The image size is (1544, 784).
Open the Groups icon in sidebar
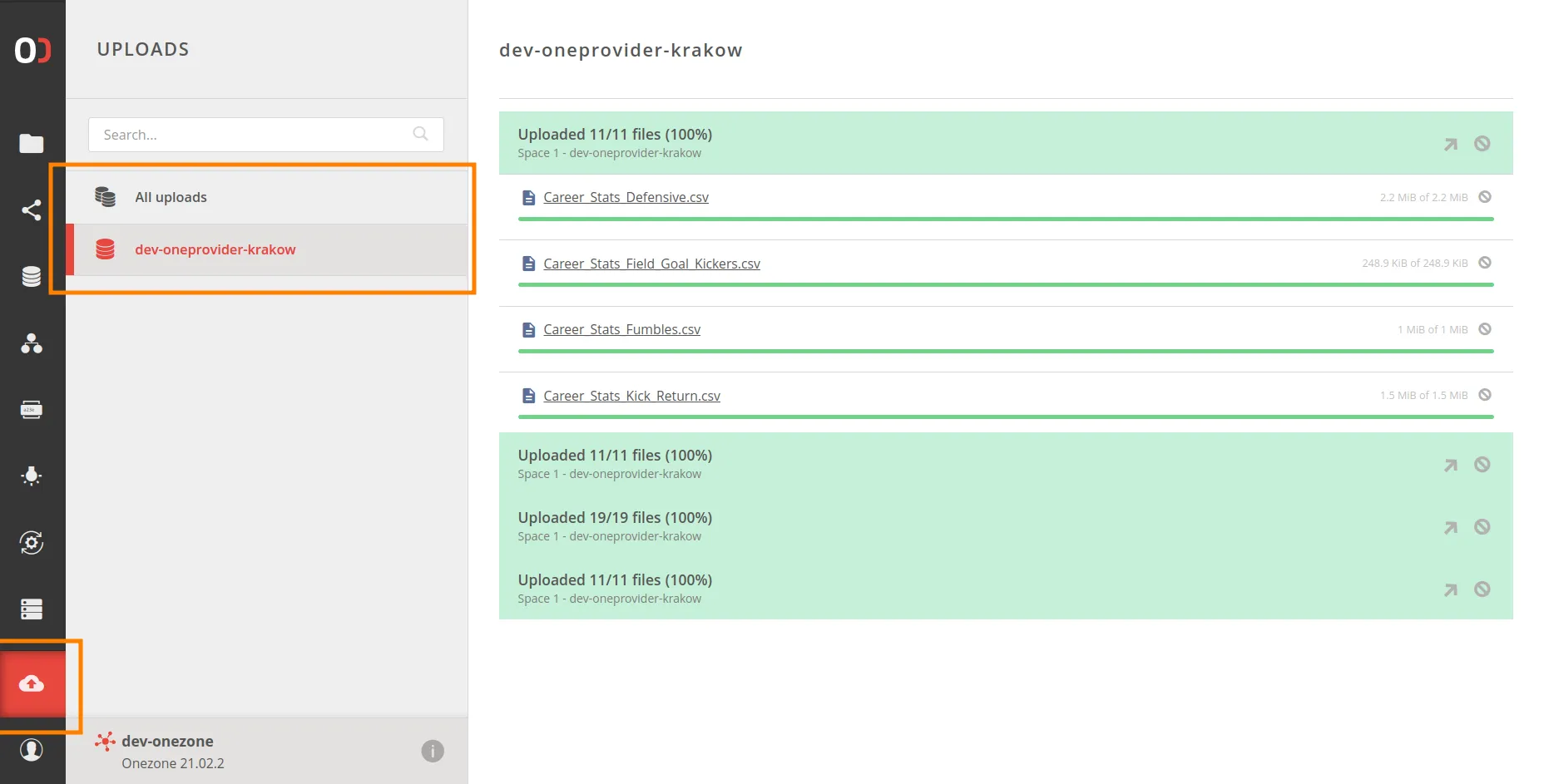(x=32, y=343)
